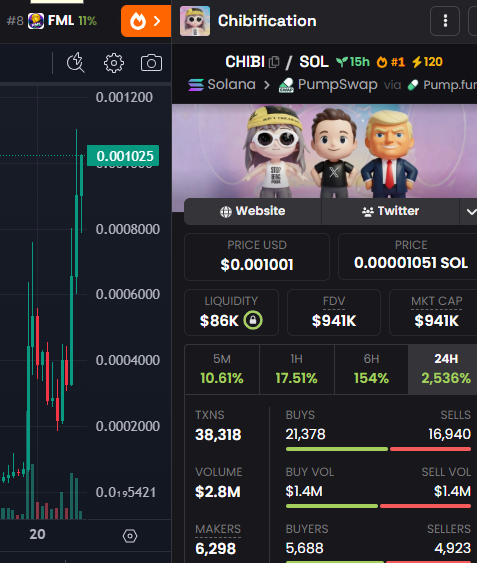
Task: Click the #1 trending flame badge
Action: 391,62
